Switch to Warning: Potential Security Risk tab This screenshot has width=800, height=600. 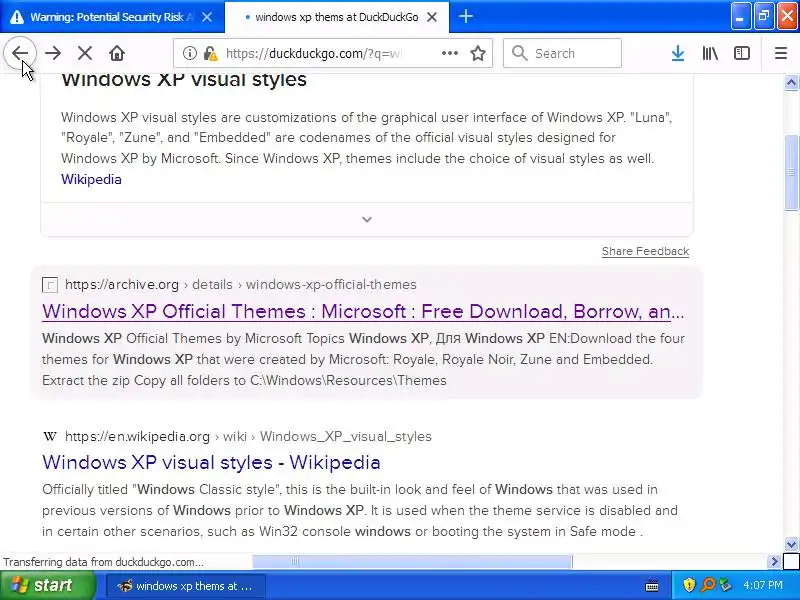(112, 17)
